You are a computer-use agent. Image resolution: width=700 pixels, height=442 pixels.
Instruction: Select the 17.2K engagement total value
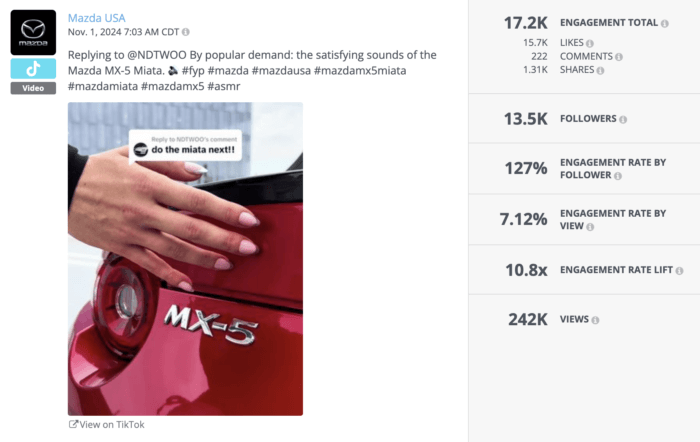tap(525, 23)
